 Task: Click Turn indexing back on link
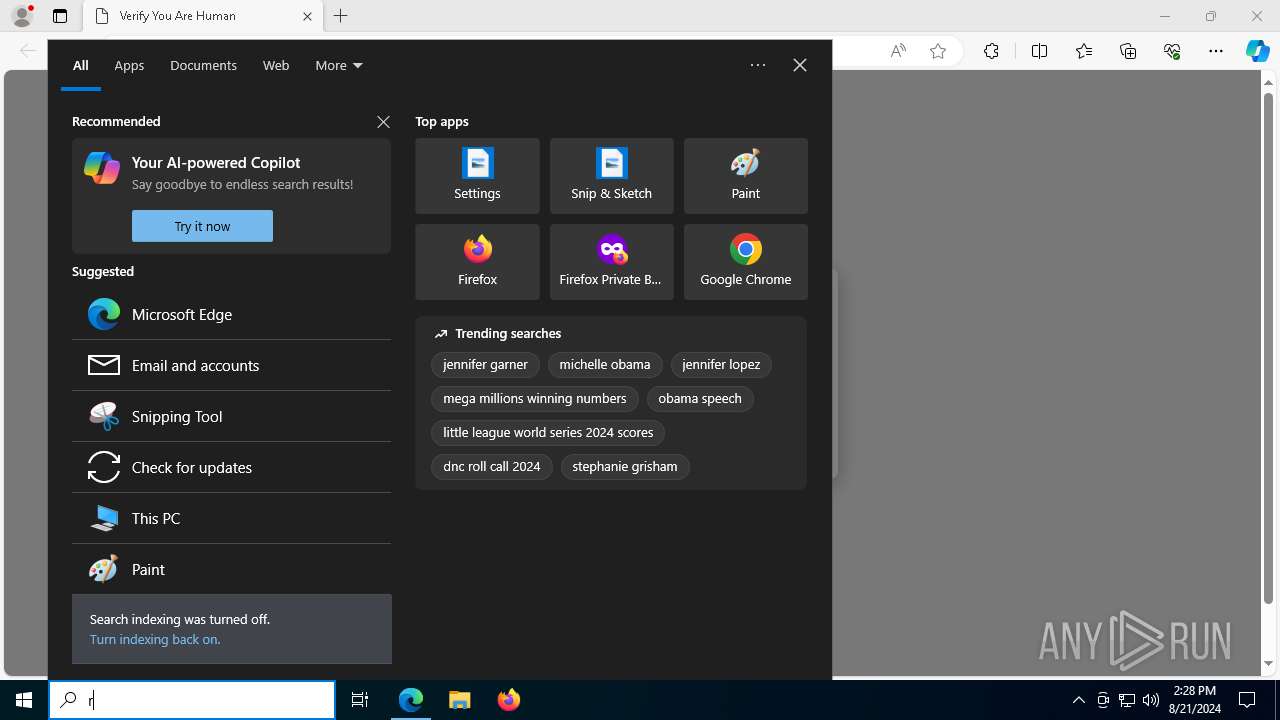[154, 639]
